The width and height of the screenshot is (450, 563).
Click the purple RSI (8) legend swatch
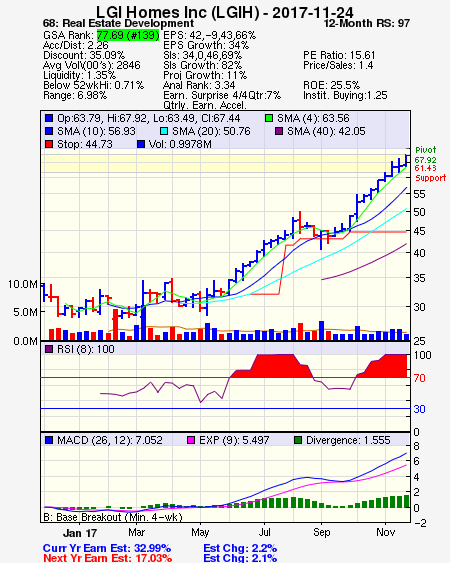[x=49, y=349]
